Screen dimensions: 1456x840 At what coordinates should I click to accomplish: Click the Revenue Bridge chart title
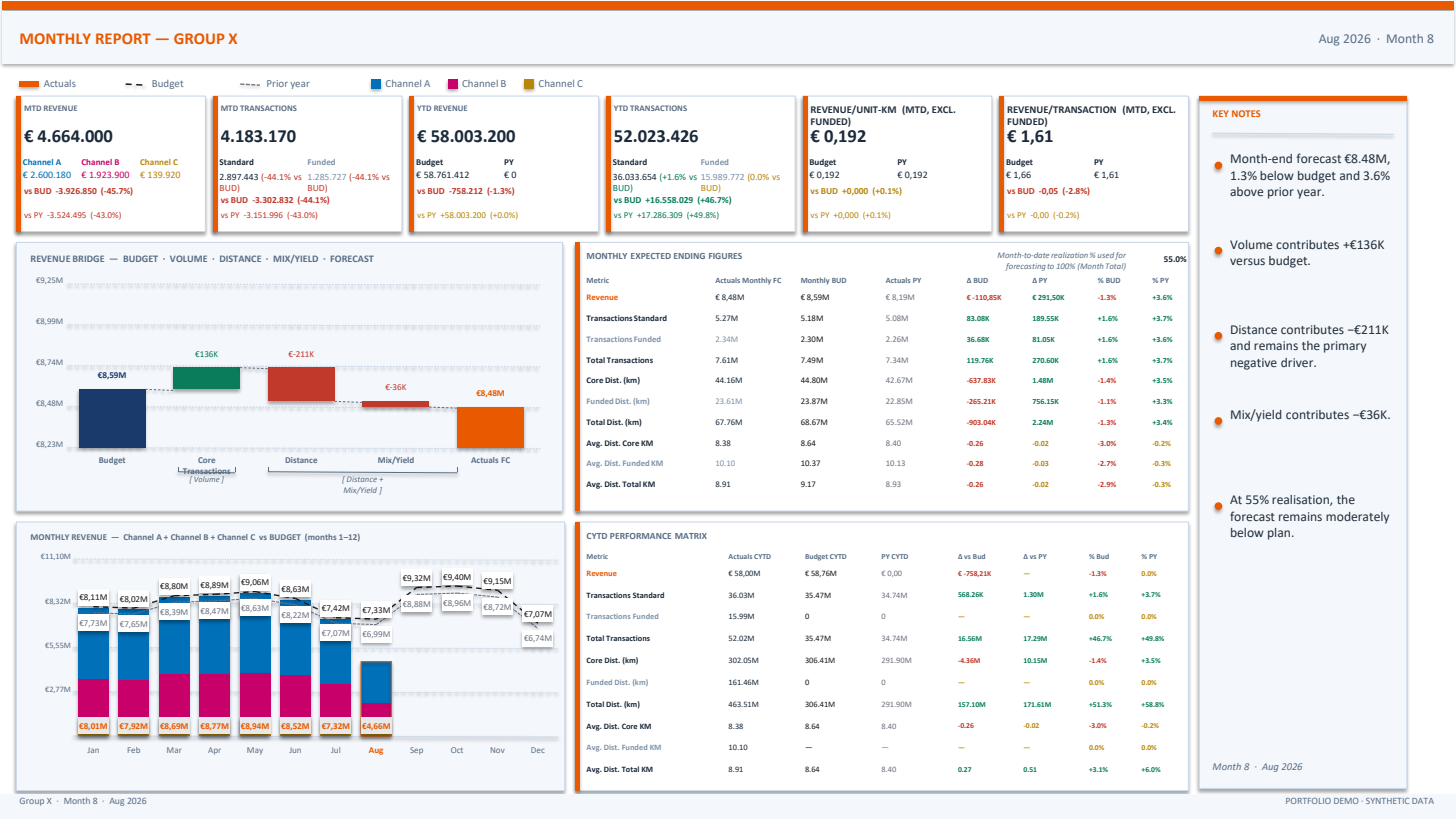click(x=202, y=258)
